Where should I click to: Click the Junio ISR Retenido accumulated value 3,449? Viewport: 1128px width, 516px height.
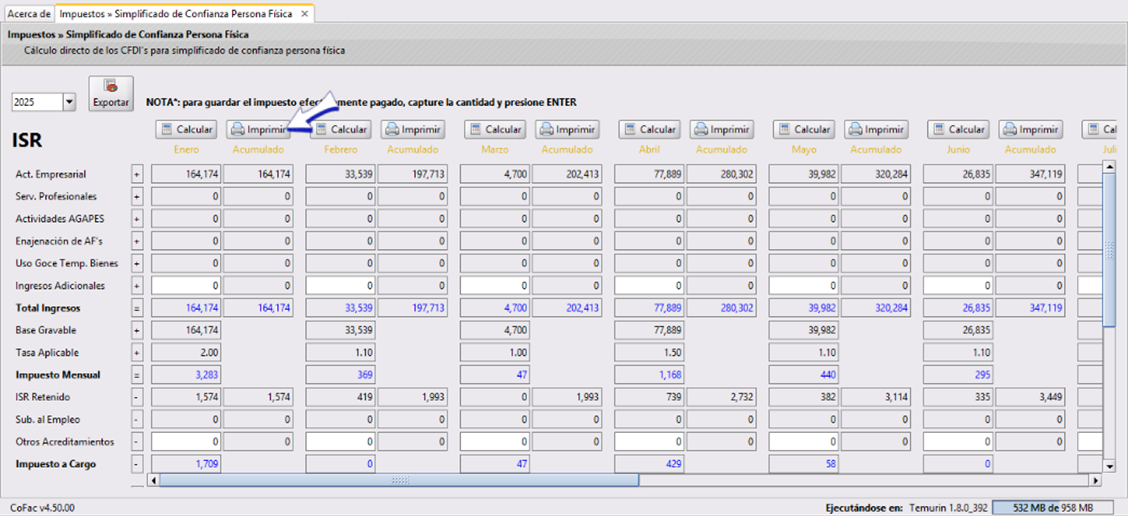point(1030,397)
